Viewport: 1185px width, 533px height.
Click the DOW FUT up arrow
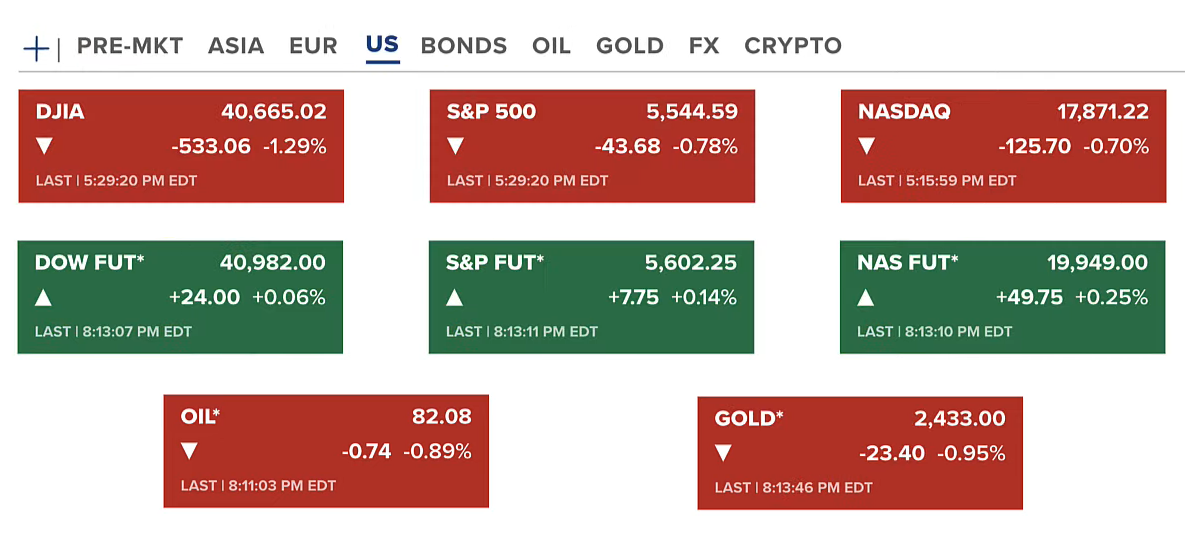[44, 297]
